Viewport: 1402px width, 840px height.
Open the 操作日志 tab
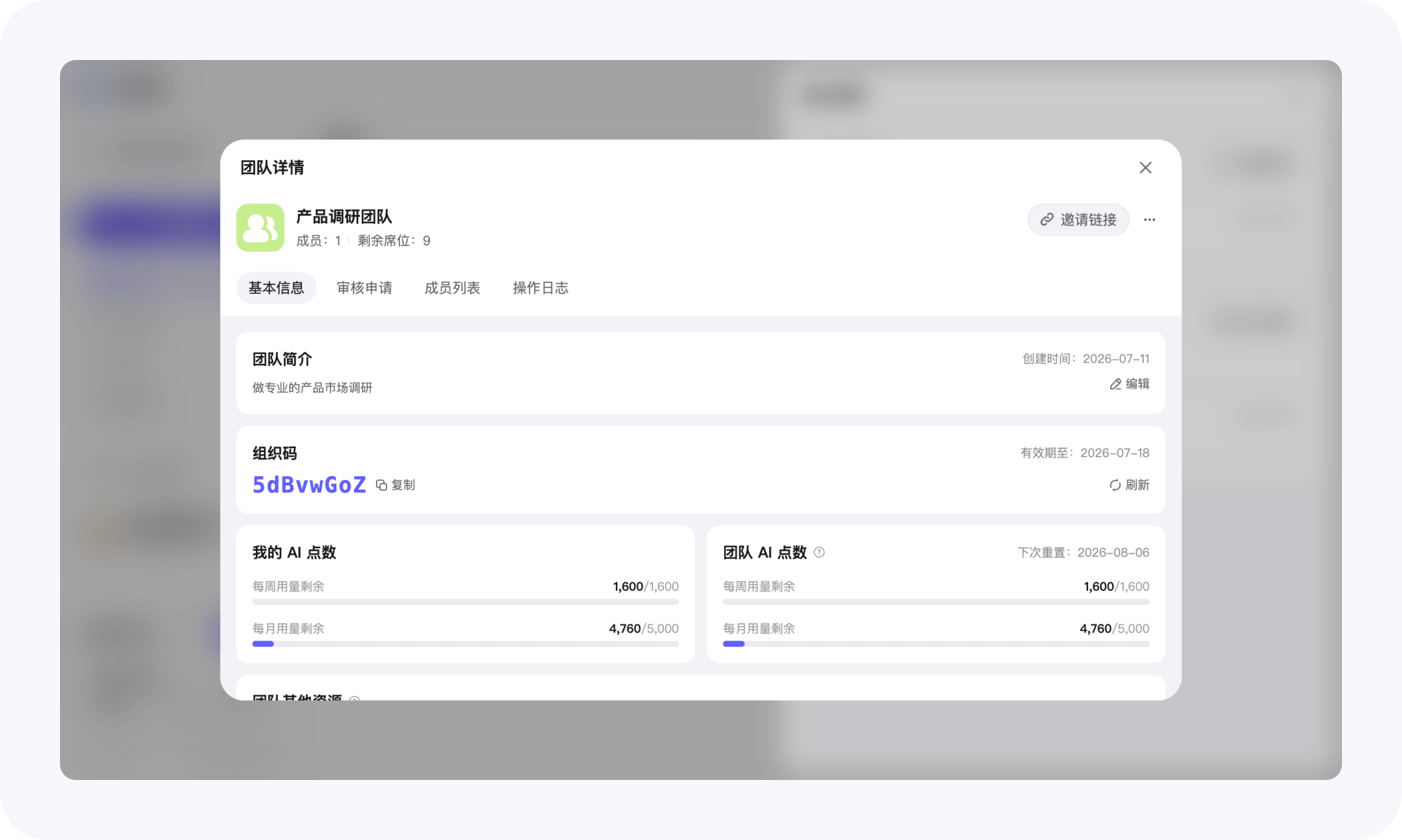pos(541,288)
